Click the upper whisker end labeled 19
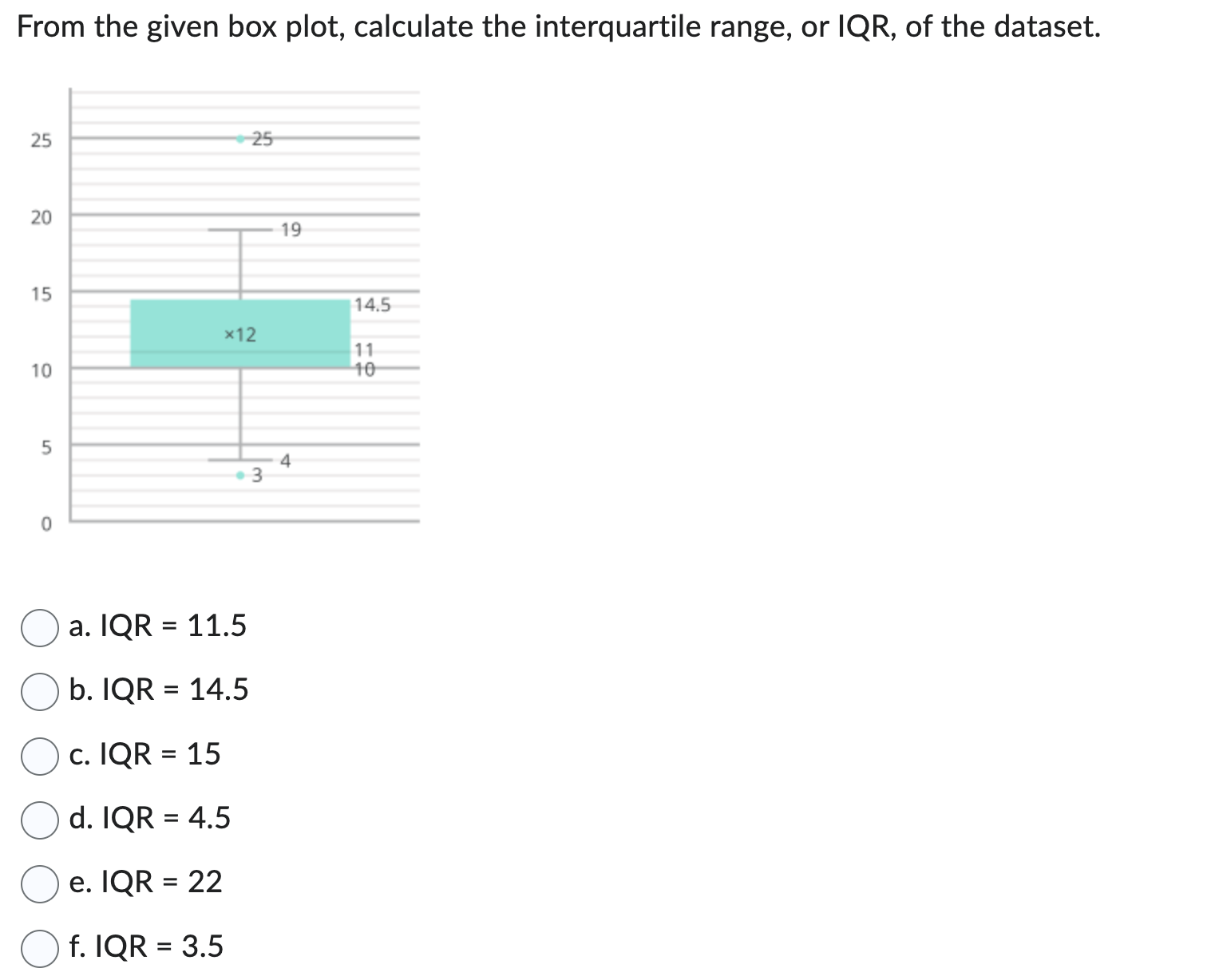The height and width of the screenshot is (980, 1207). click(x=239, y=228)
